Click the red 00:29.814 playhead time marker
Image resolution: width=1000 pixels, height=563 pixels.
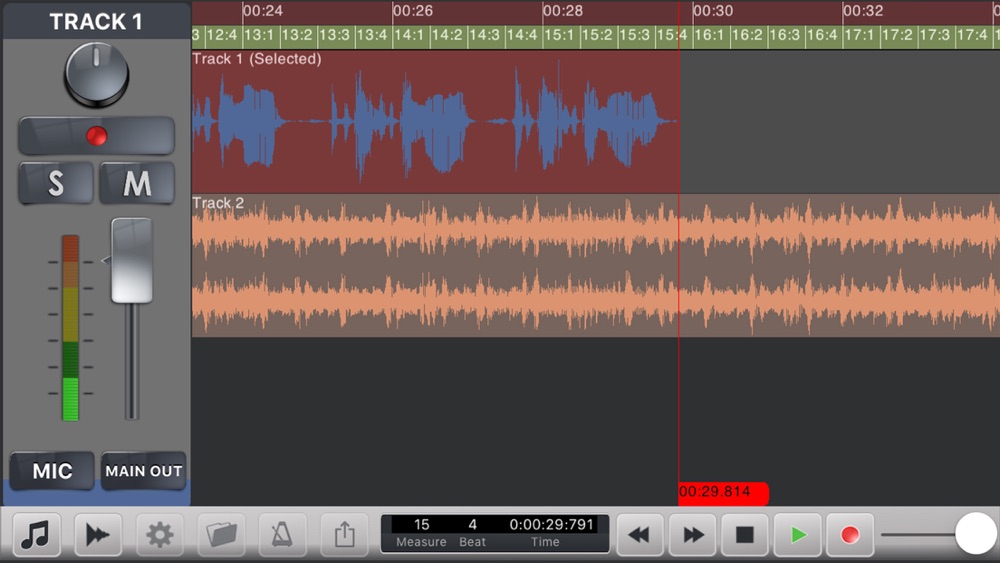723,492
